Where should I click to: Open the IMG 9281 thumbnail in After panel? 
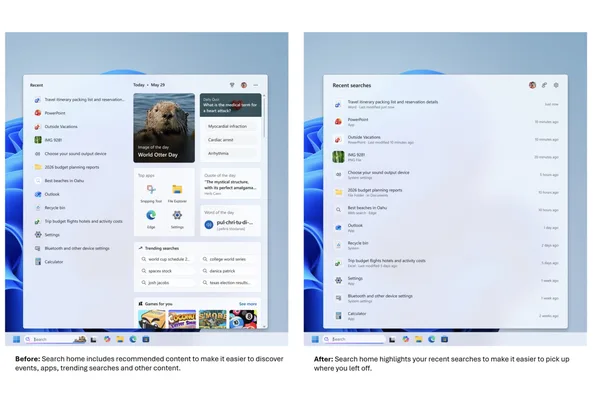pos(338,157)
